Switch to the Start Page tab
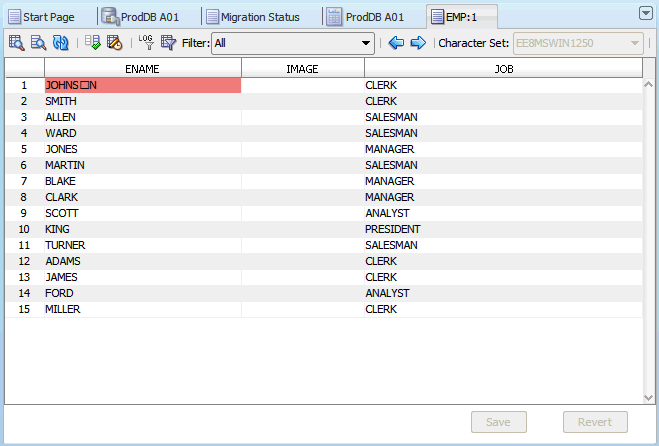 [x=48, y=17]
